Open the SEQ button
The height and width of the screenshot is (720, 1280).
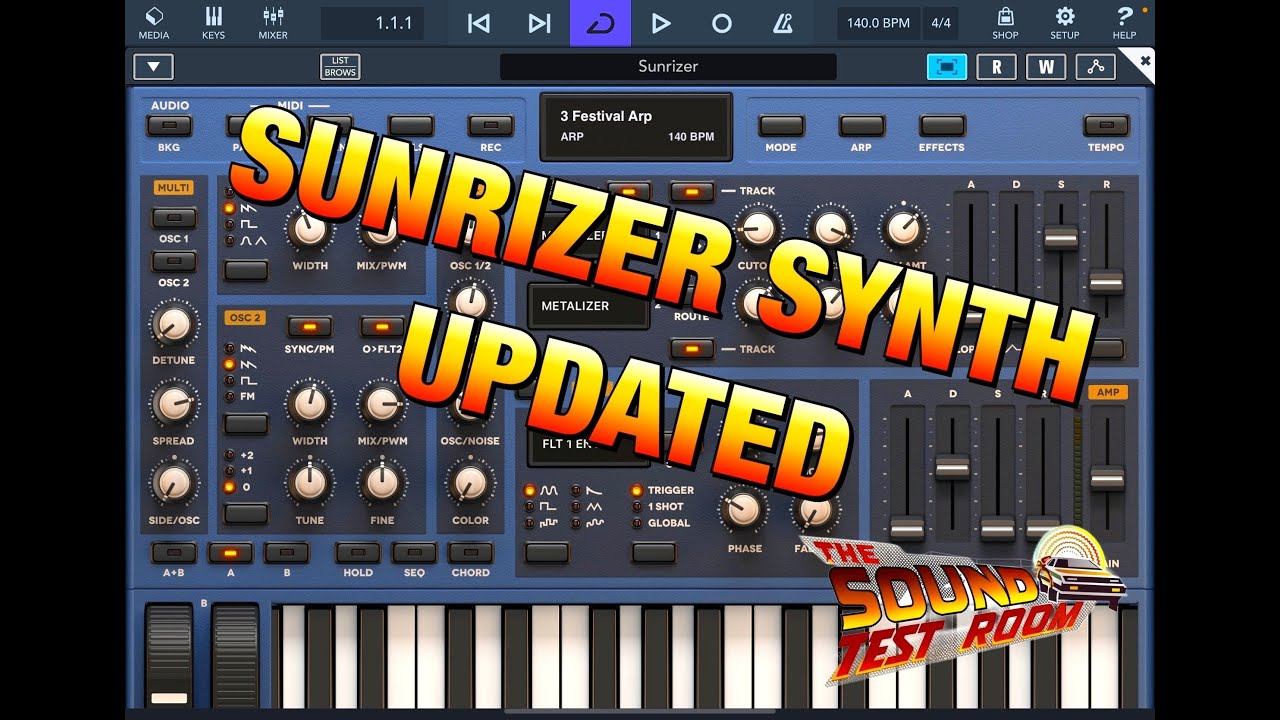click(x=414, y=553)
